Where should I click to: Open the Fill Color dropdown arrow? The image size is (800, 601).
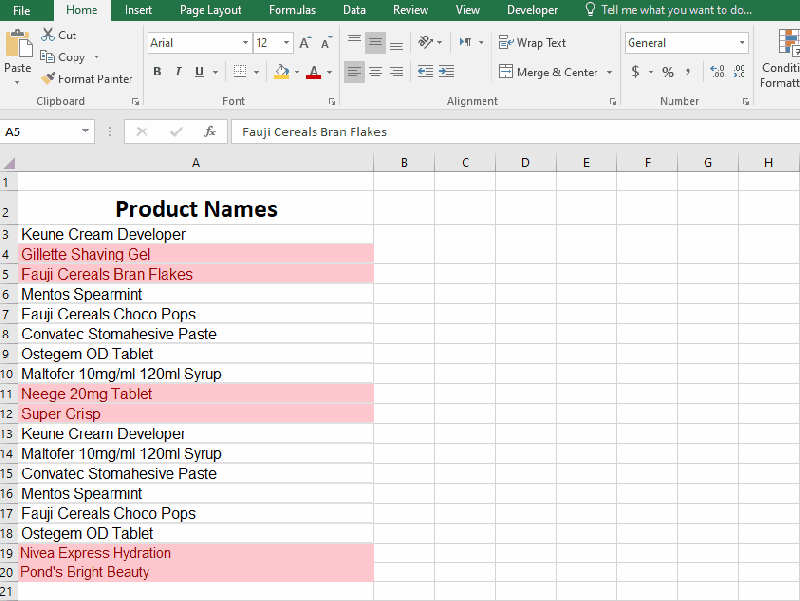tap(296, 72)
